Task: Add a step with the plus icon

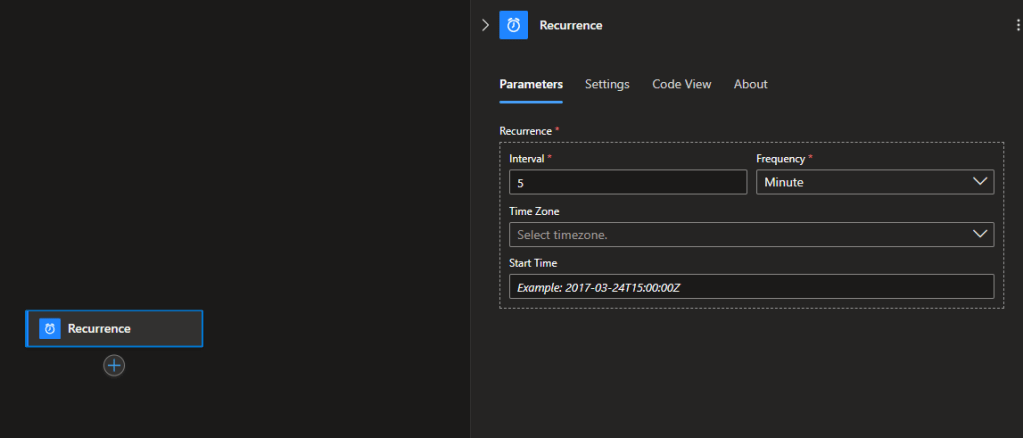Action: pyautogui.click(x=114, y=366)
